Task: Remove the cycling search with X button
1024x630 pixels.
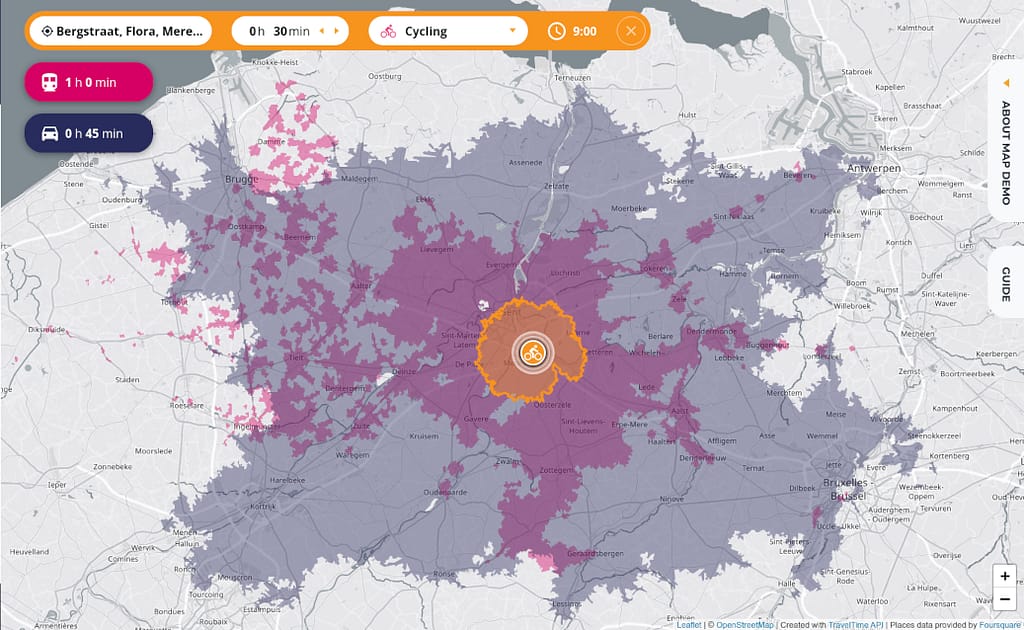Action: click(630, 31)
